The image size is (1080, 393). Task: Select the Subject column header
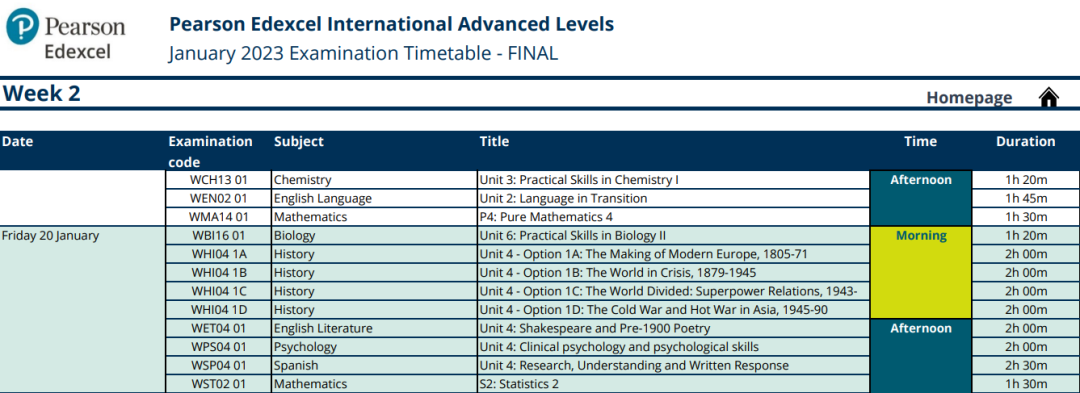coord(298,142)
